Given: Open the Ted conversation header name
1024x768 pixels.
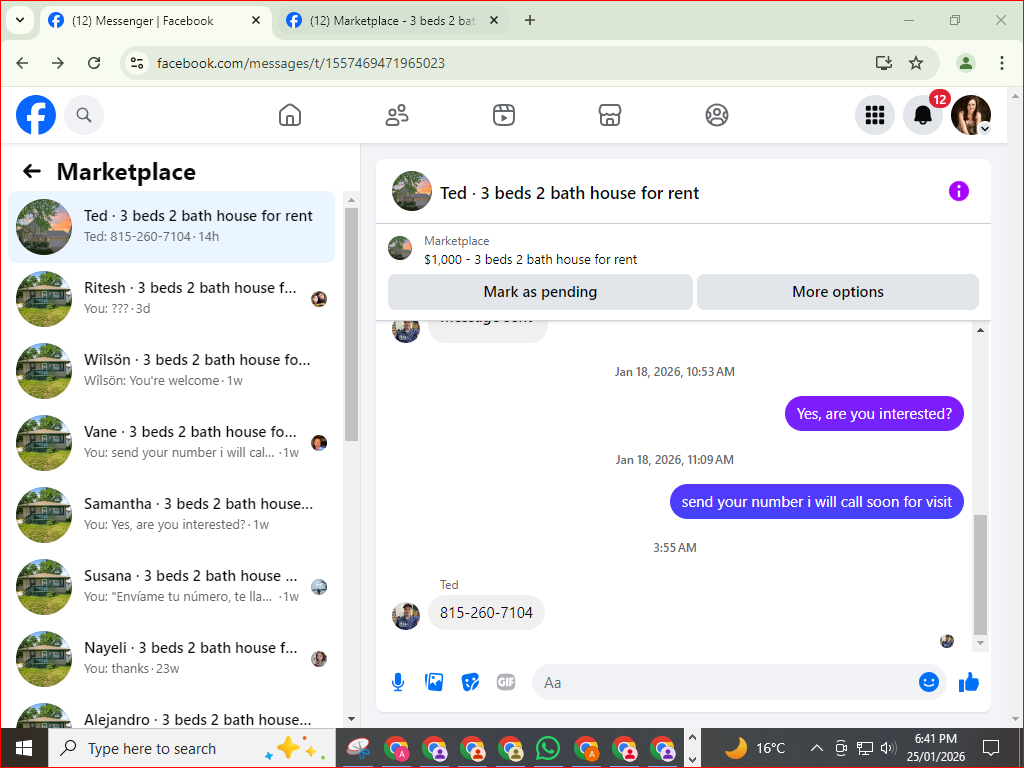Looking at the screenshot, I should click(x=569, y=193).
